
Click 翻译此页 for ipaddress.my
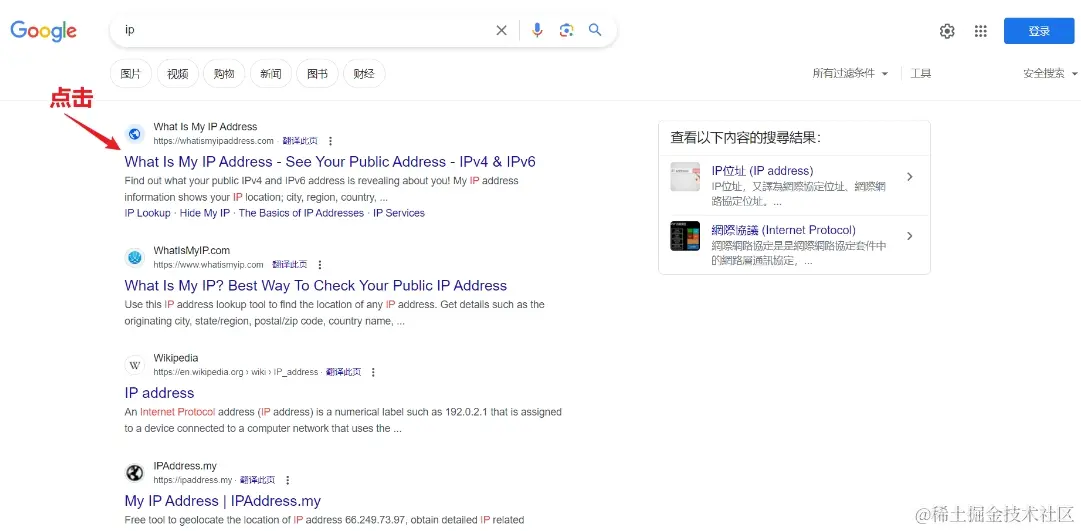[258, 480]
